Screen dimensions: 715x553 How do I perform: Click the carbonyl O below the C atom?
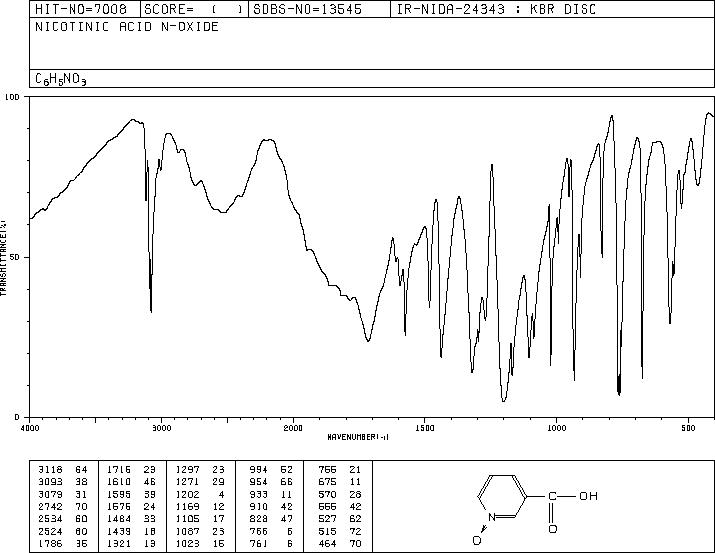[552, 529]
